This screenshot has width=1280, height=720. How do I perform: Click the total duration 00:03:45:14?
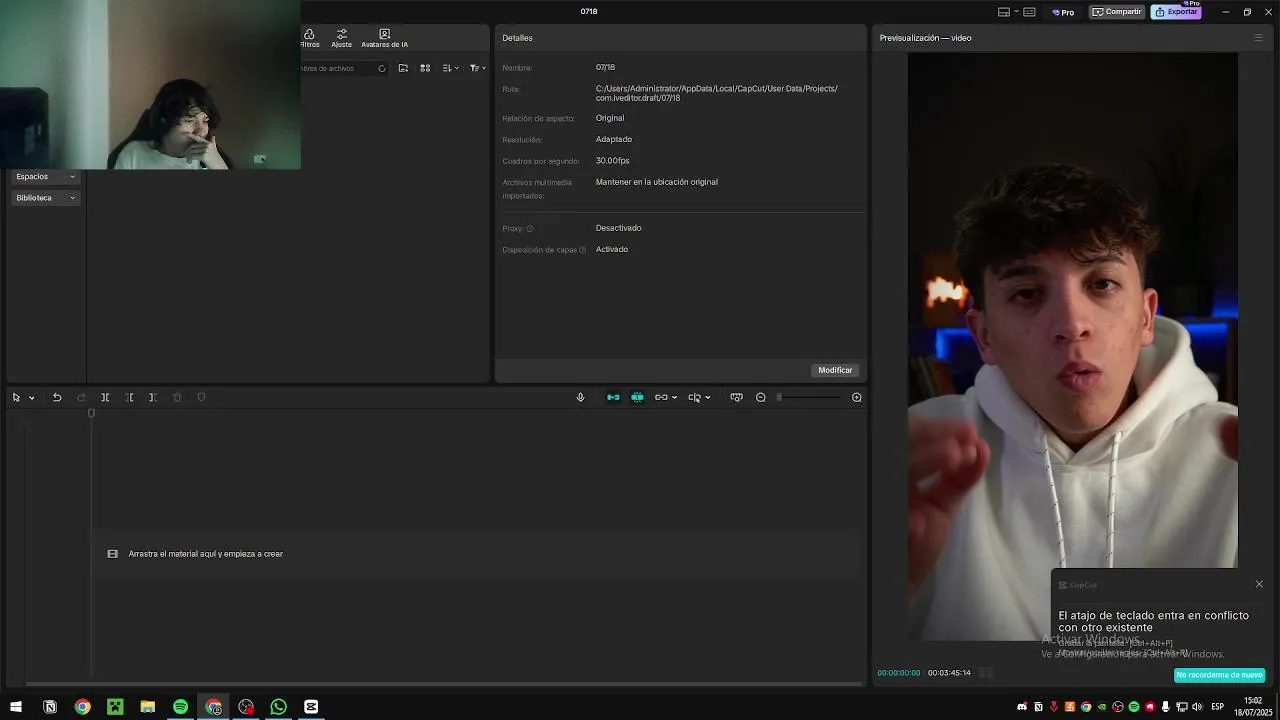(949, 673)
